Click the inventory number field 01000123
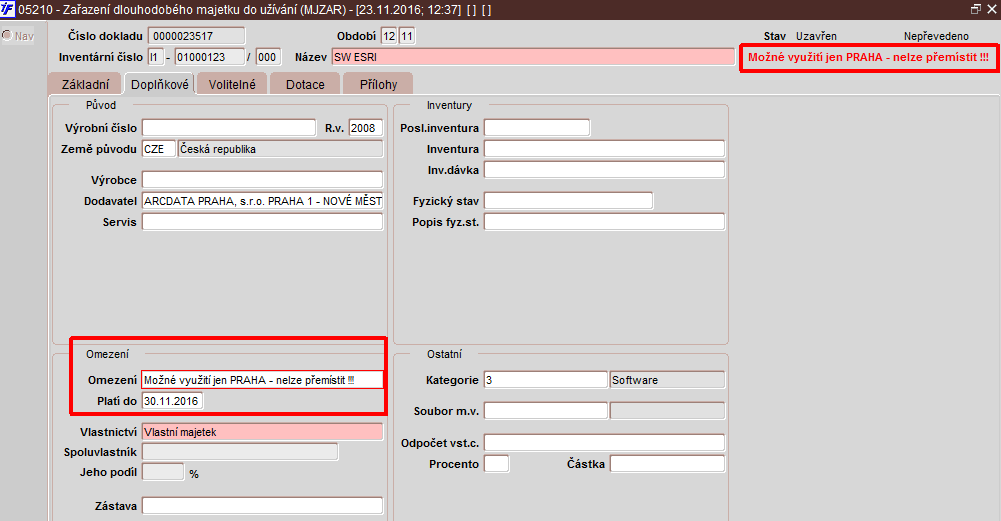The image size is (1001, 521). [x=210, y=57]
